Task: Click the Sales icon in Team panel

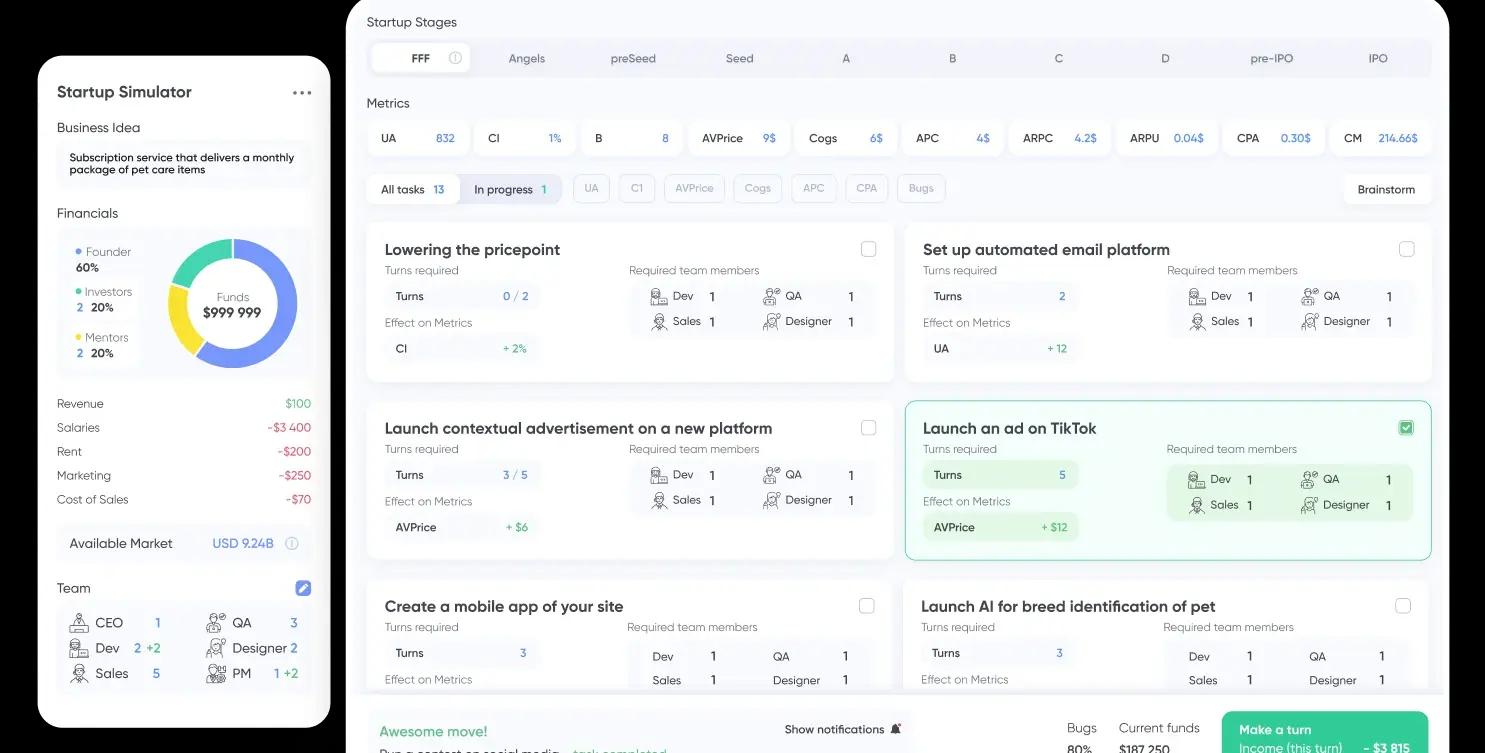Action: point(79,674)
